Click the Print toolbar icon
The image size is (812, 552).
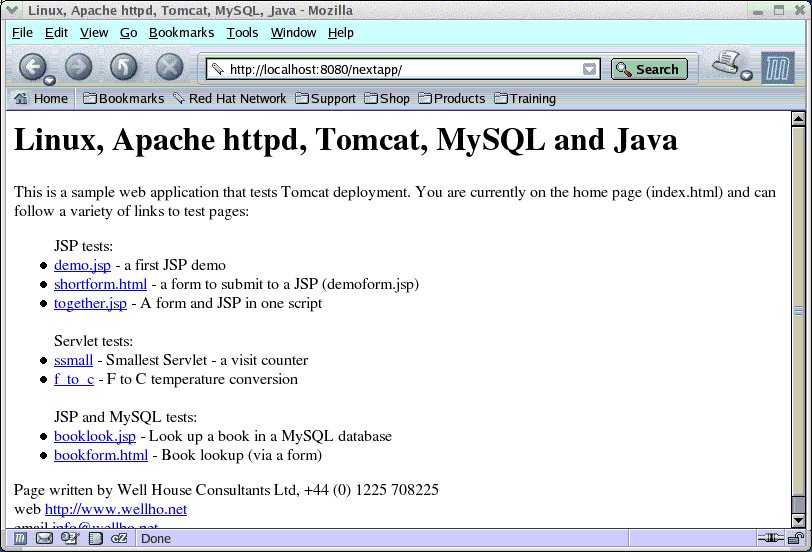pyautogui.click(x=726, y=63)
